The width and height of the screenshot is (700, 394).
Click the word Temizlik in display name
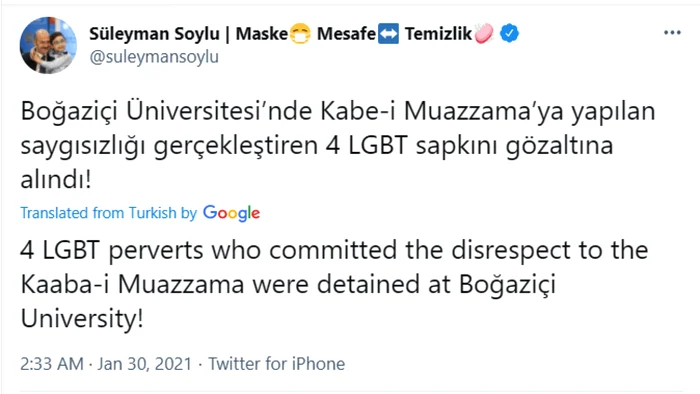pyautogui.click(x=438, y=34)
